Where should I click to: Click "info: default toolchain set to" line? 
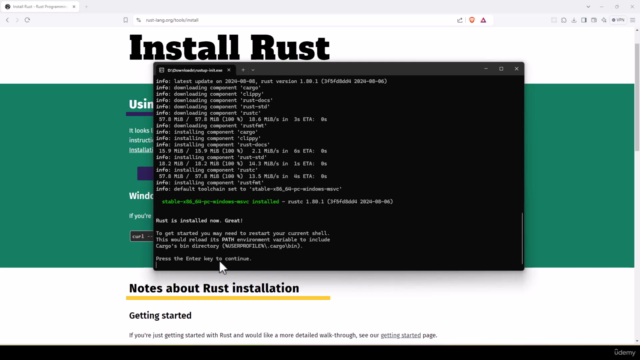coord(249,189)
